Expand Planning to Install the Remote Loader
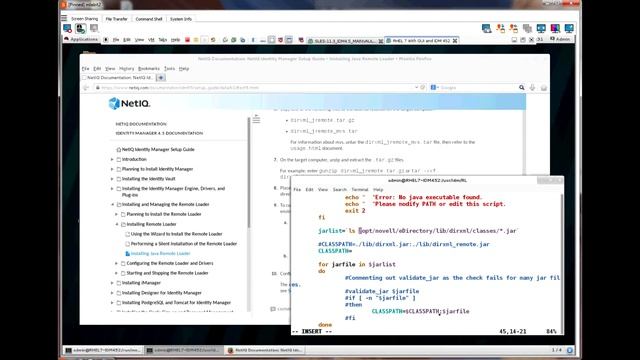Image resolution: width=640 pixels, height=360 pixels. 117,214
